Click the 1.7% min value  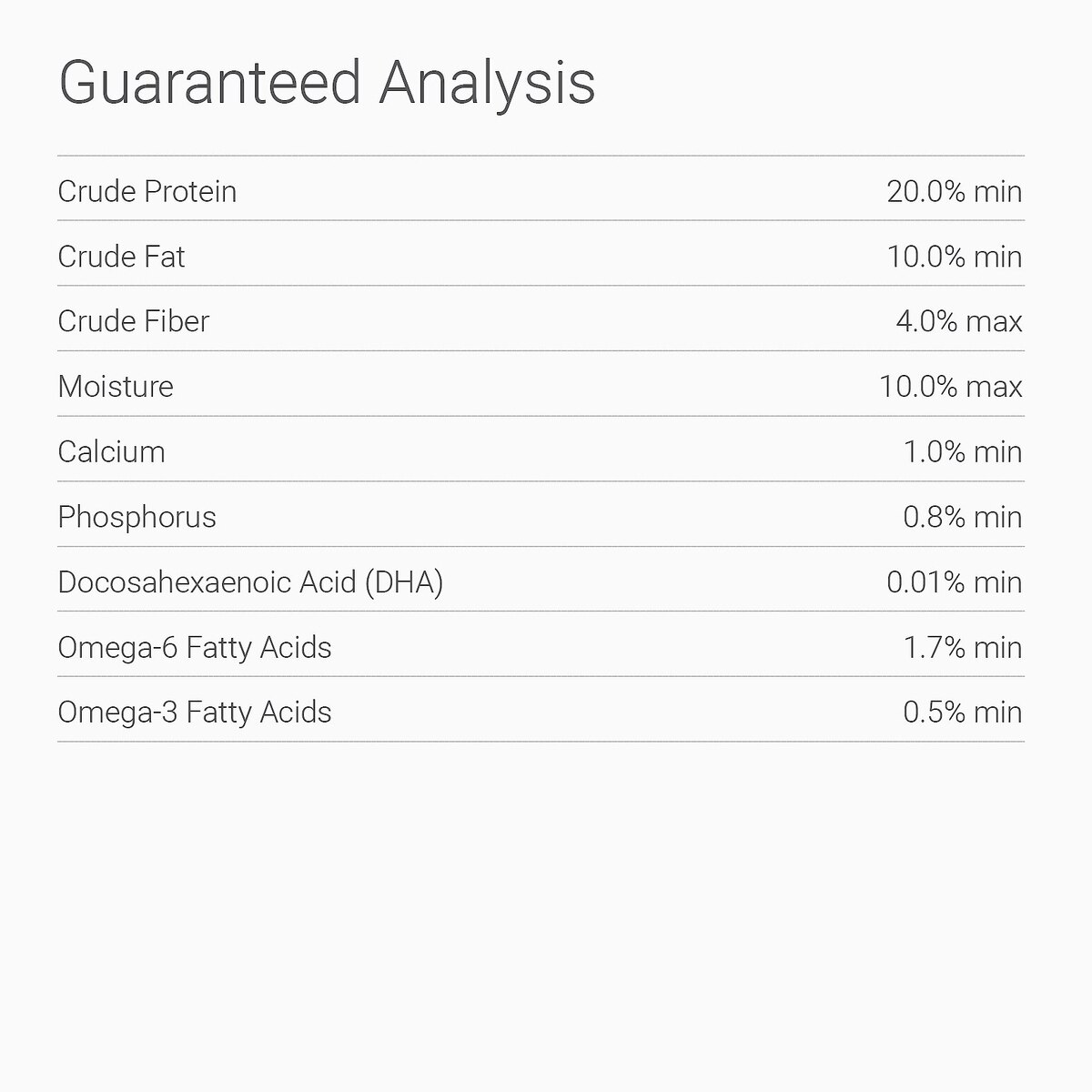tap(963, 648)
